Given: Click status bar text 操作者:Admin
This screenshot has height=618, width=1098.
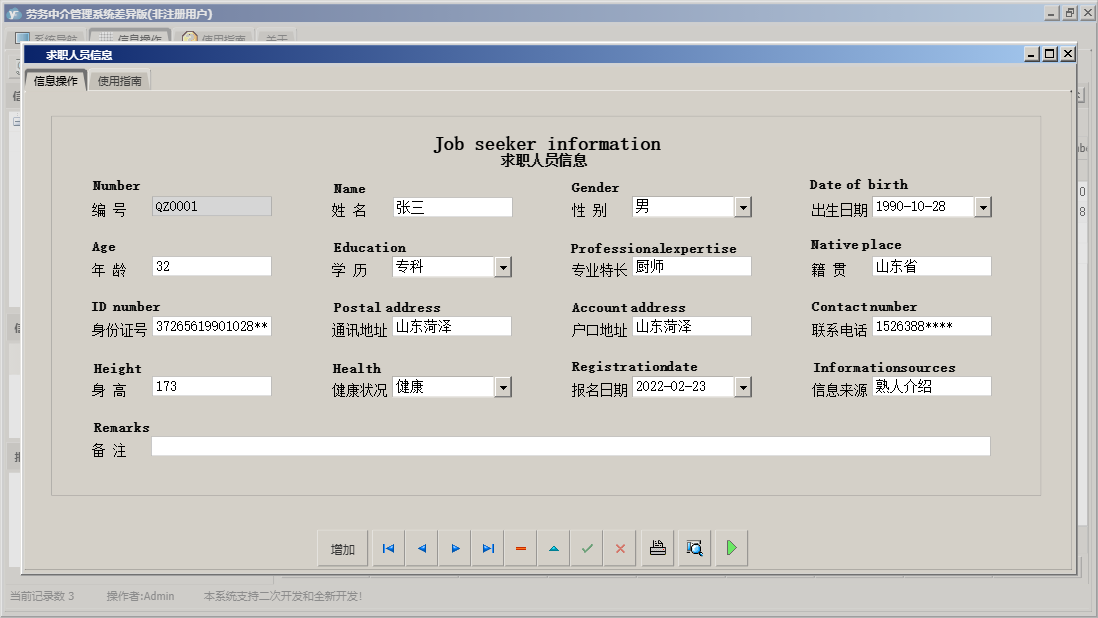Looking at the screenshot, I should [x=140, y=596].
